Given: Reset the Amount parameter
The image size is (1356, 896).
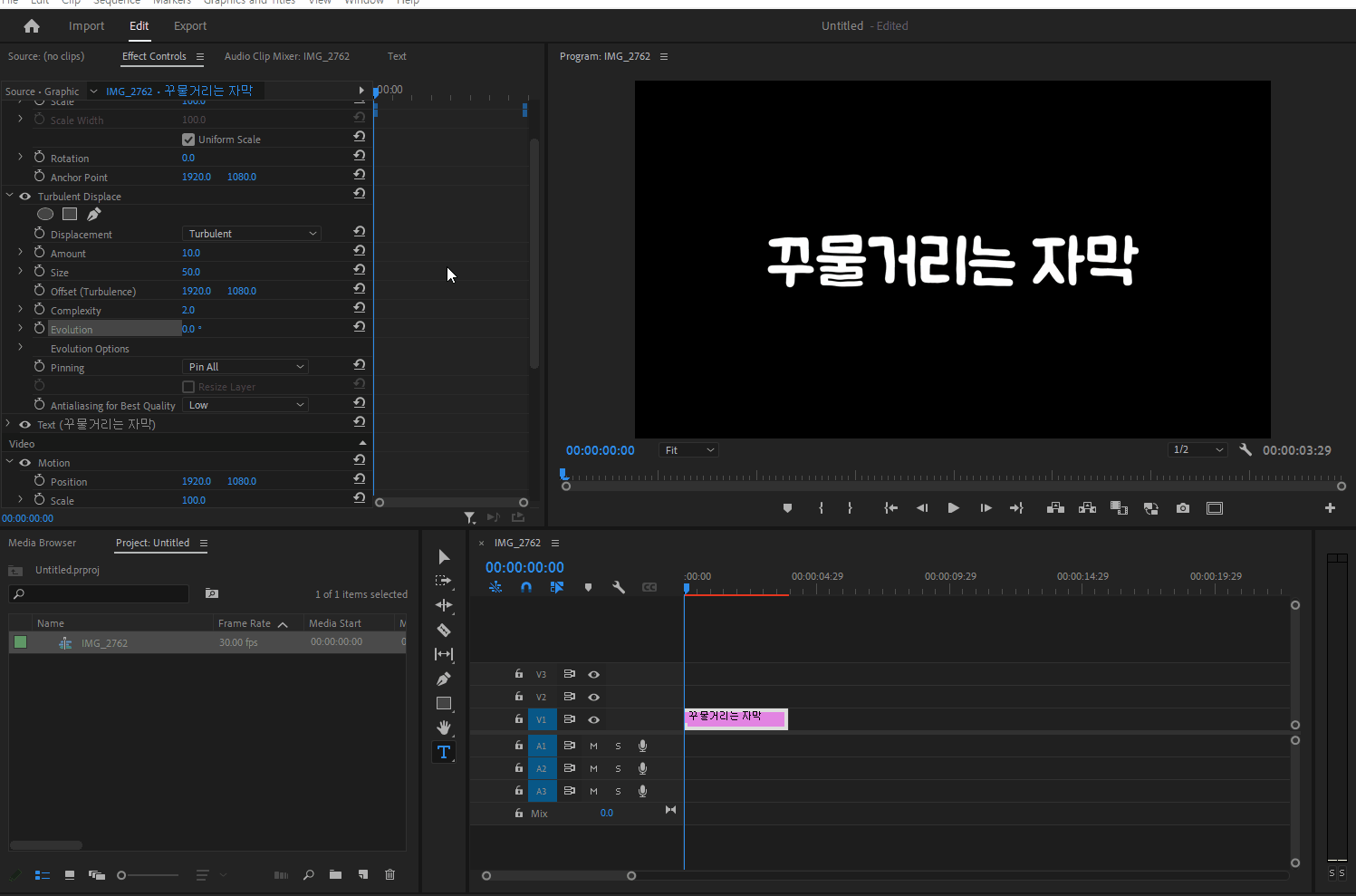Looking at the screenshot, I should pyautogui.click(x=360, y=250).
